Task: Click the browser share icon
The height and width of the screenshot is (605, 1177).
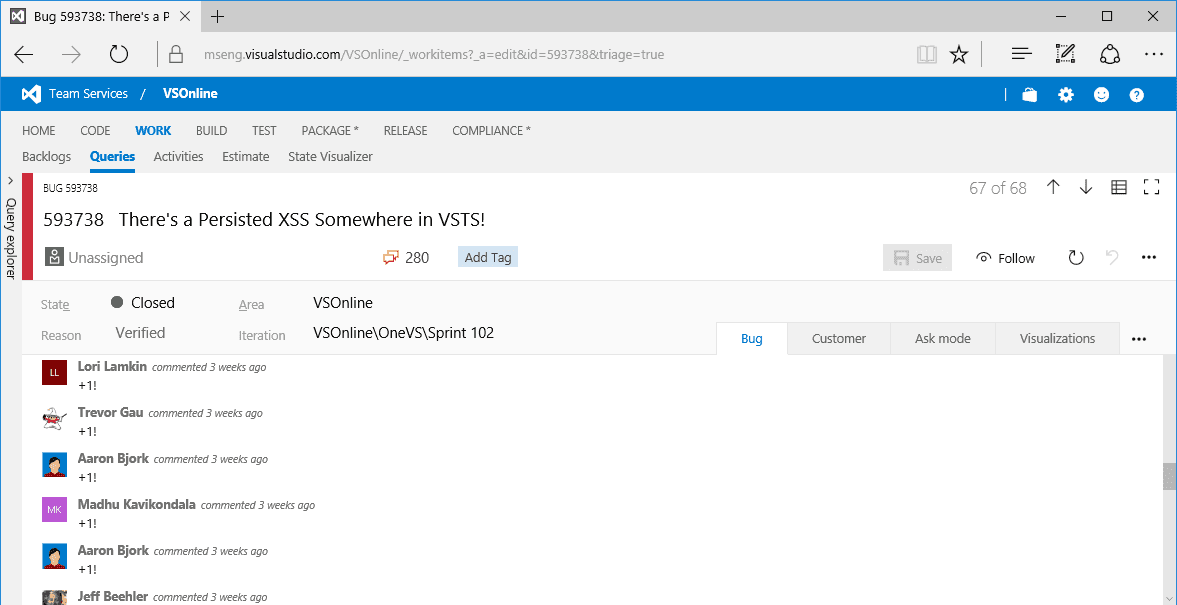Action: click(x=1109, y=54)
